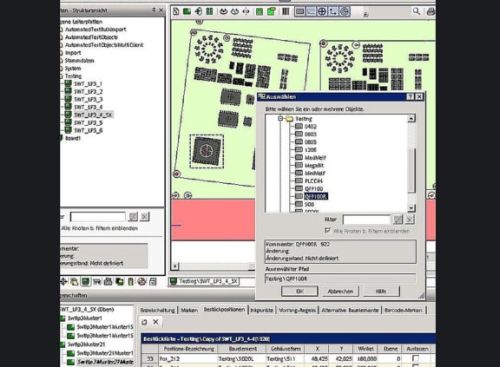The image size is (500, 367).
Task: Click the second binoculars icon in the toolbar
Action: point(235,12)
